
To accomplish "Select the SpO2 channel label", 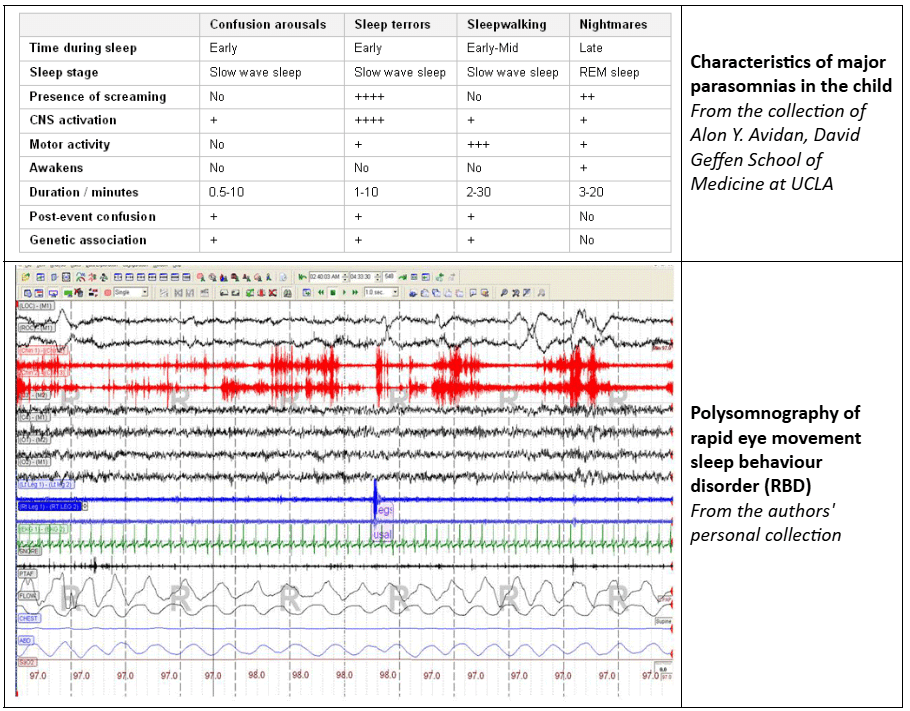I will click(x=27, y=662).
